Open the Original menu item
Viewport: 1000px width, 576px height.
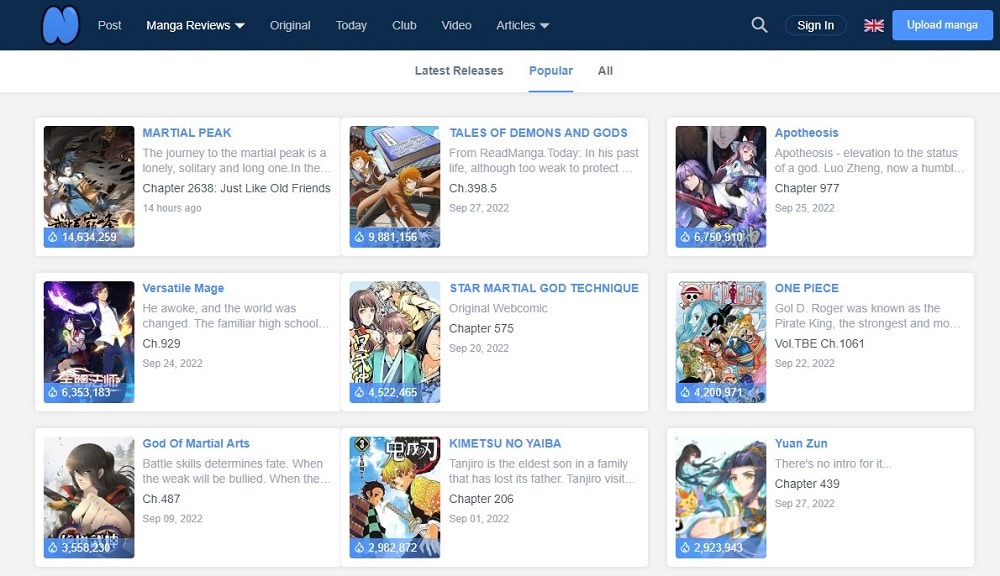[x=290, y=26]
